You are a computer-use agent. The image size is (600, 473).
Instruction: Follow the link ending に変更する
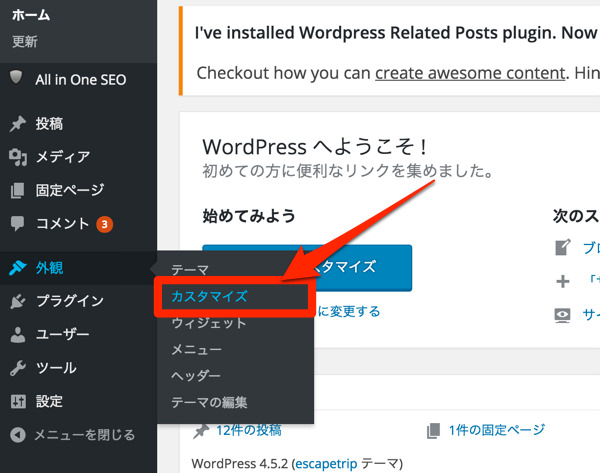point(349,311)
